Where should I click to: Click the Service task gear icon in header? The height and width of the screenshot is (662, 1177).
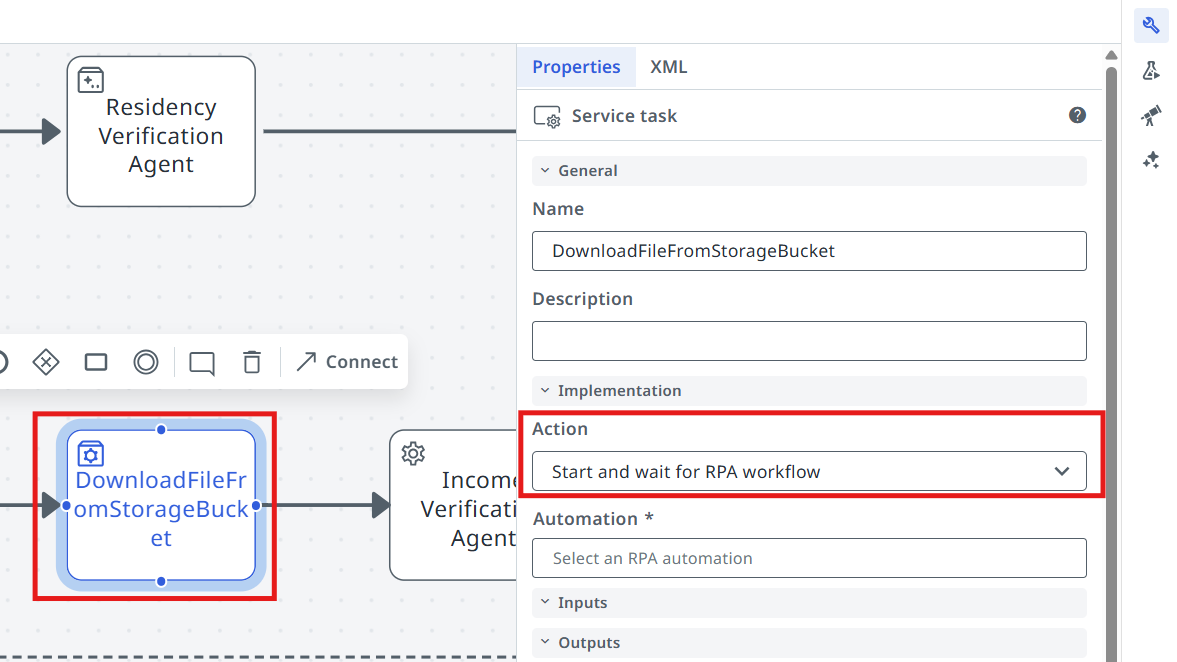point(546,116)
